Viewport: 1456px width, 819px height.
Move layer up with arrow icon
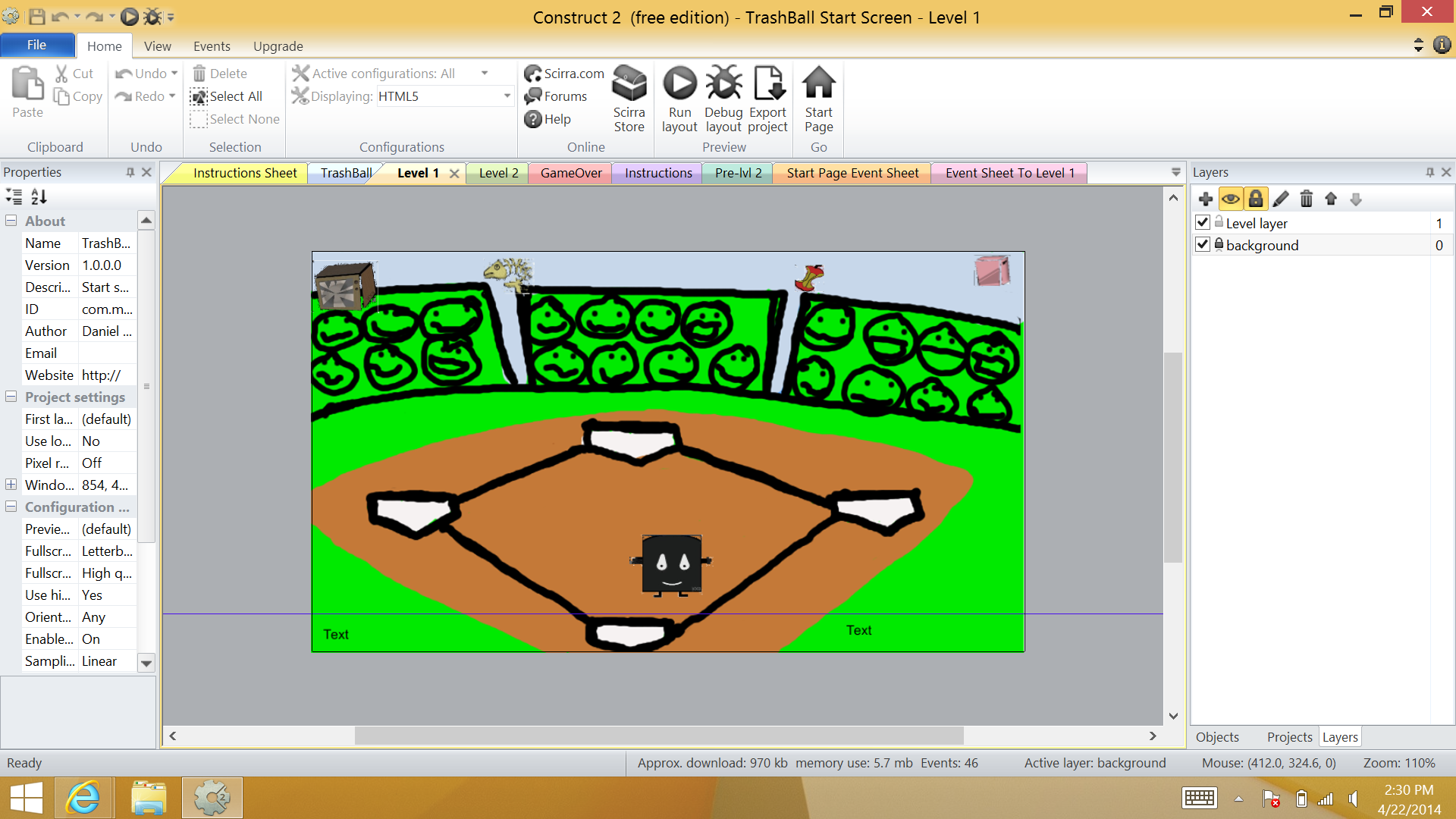coord(1331,199)
